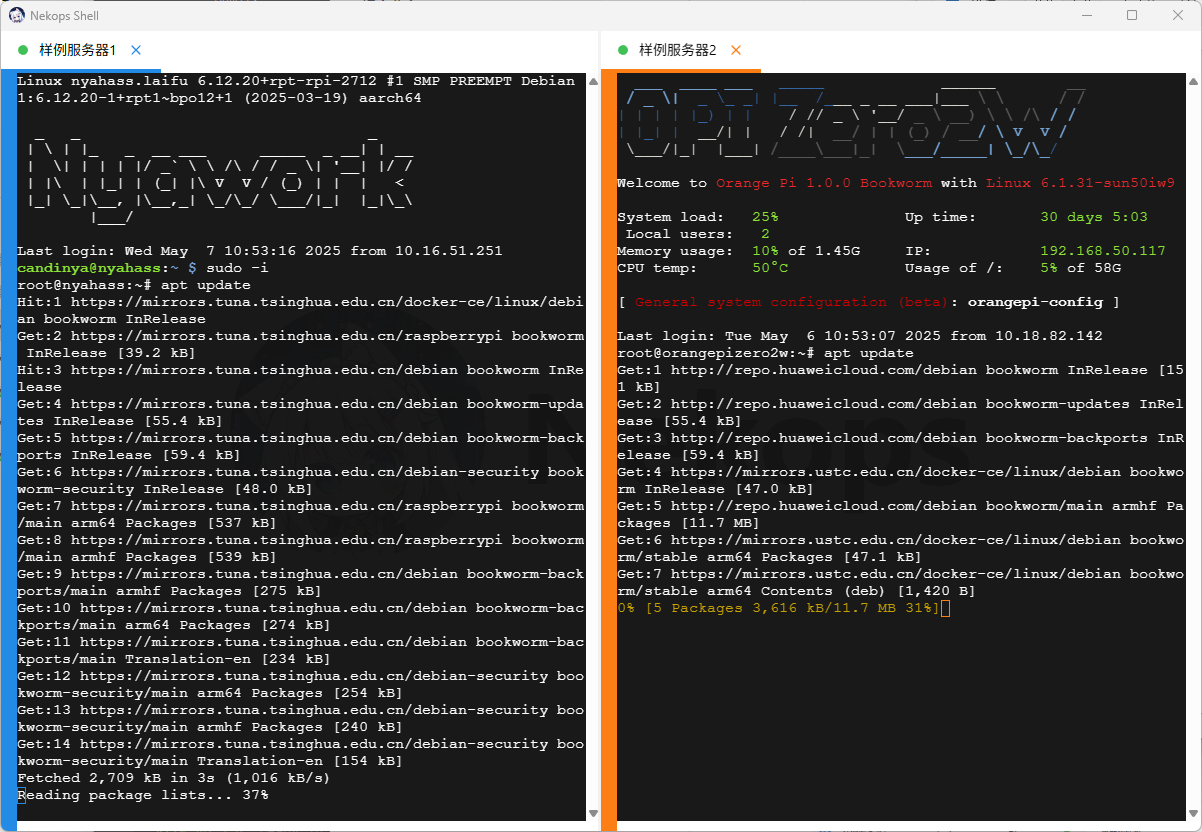Close the 样例服务器1 tab
This screenshot has width=1202, height=832.
point(136,50)
